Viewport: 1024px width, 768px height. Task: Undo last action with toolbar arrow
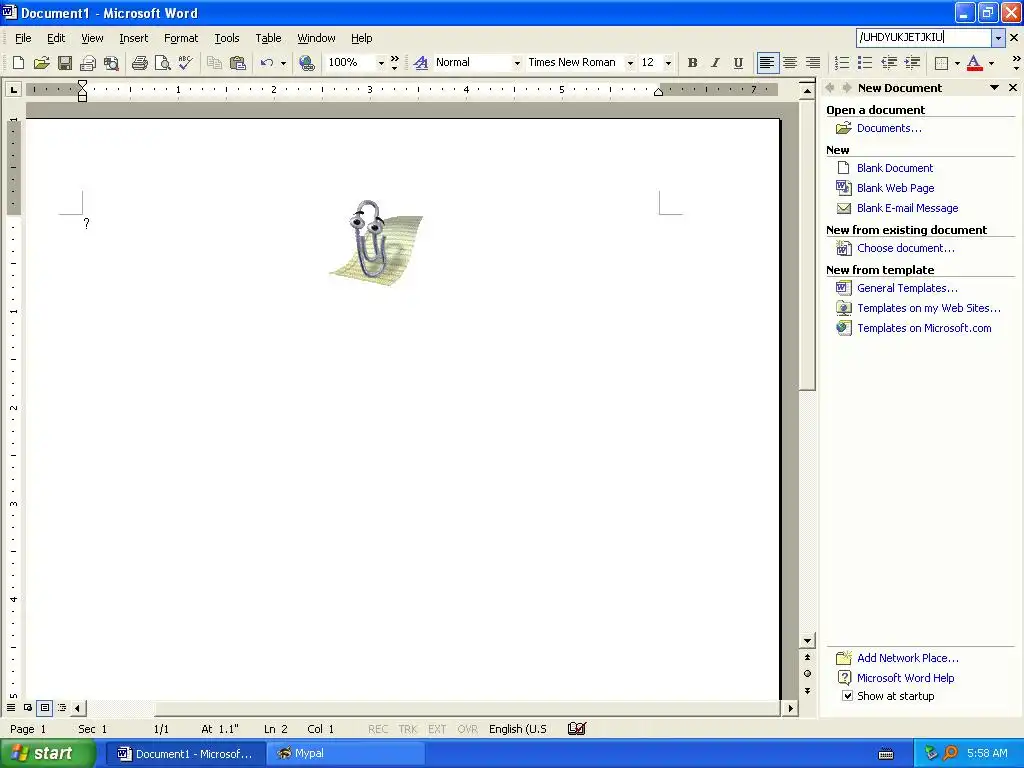[x=266, y=63]
